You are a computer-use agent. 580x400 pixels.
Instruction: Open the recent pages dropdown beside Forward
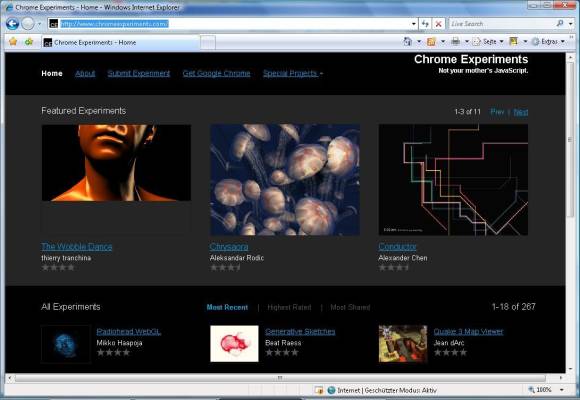(x=39, y=24)
